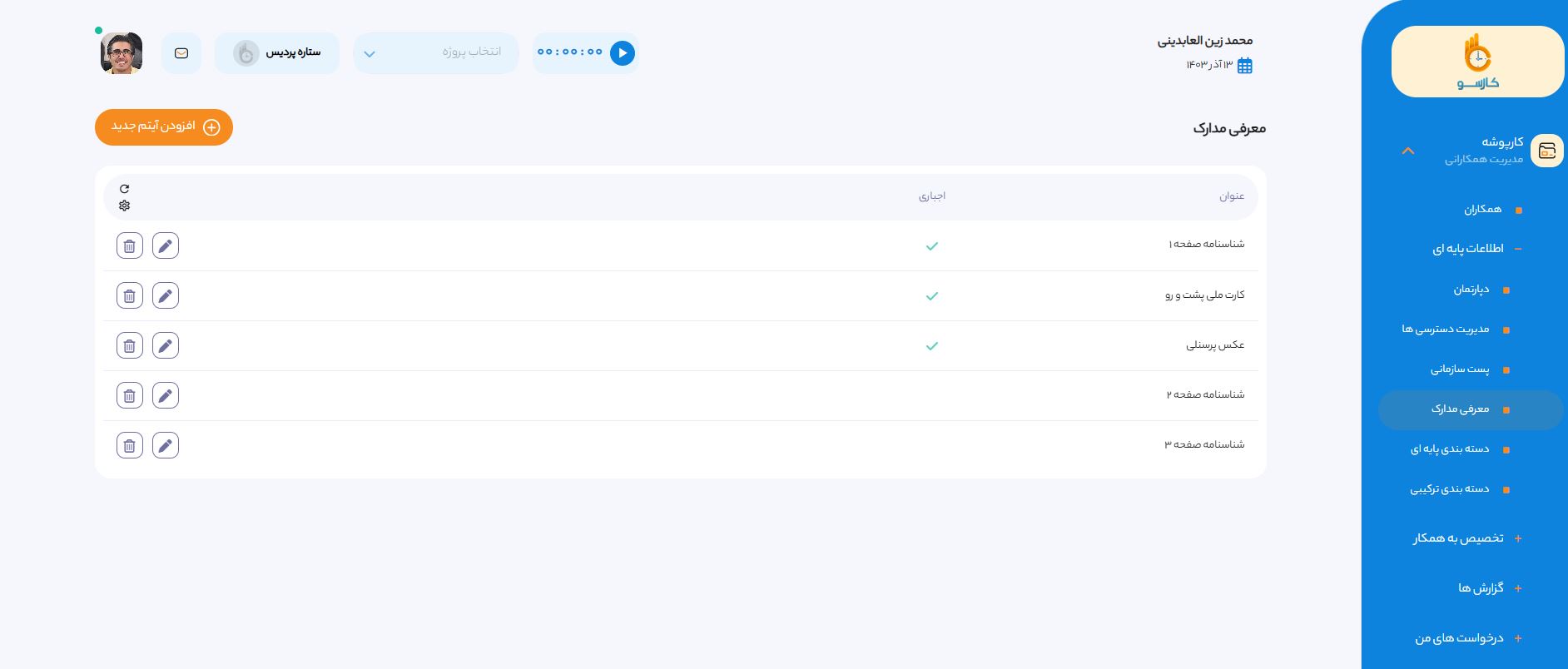Open همکاران in the sidebar

tap(1482, 210)
